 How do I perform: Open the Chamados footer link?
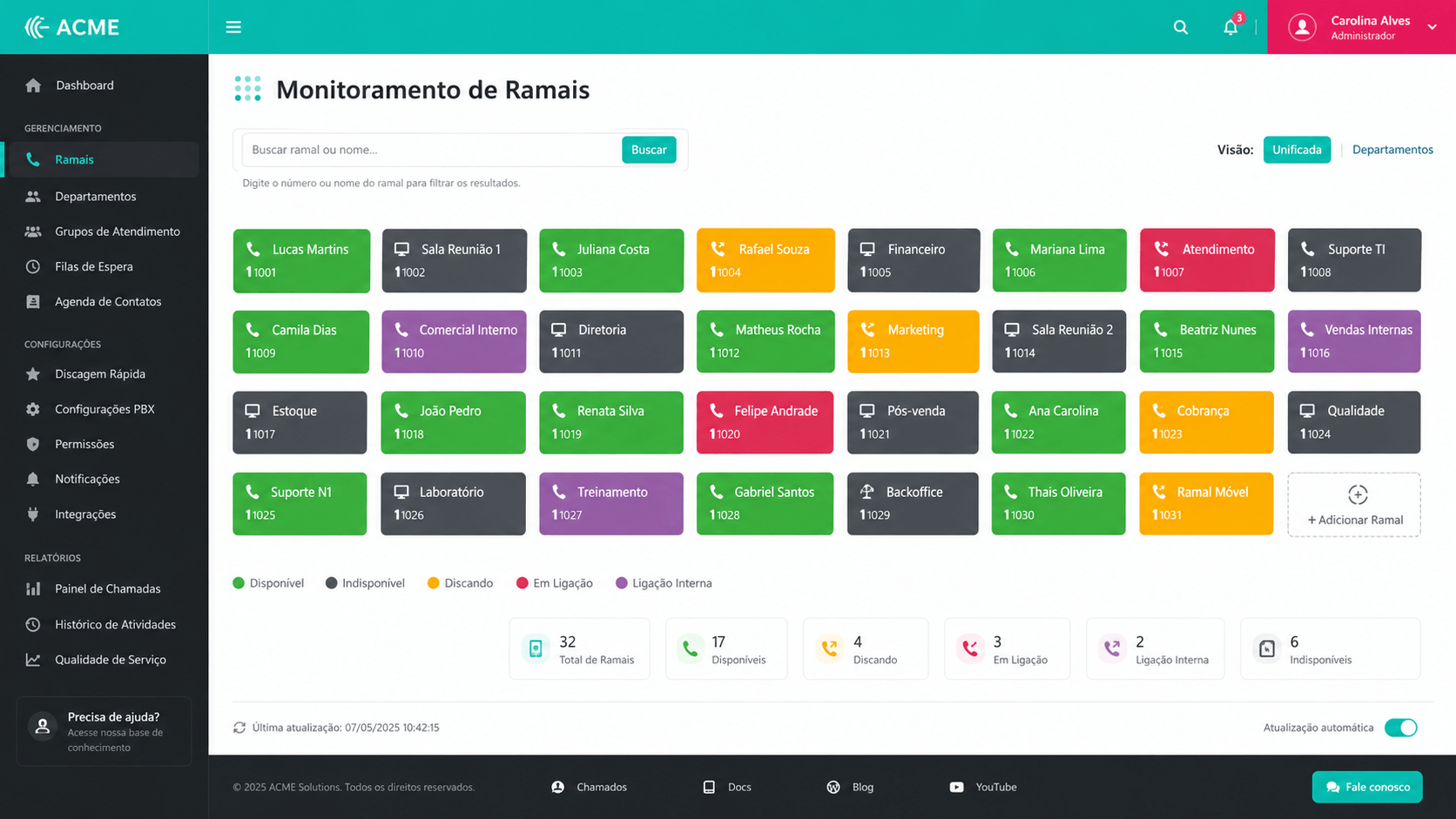tap(590, 787)
